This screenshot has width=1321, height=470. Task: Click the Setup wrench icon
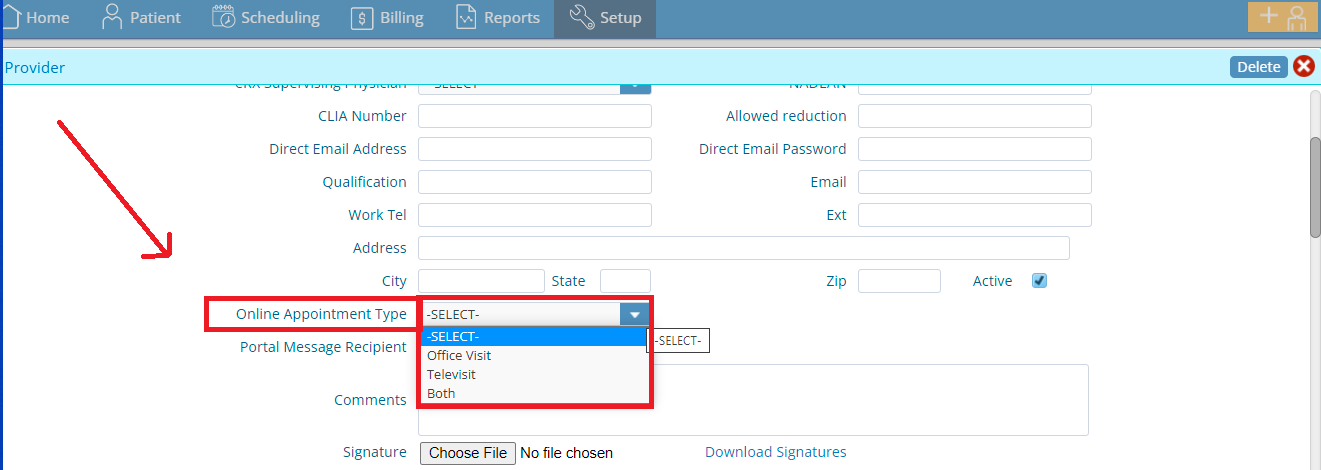[581, 17]
